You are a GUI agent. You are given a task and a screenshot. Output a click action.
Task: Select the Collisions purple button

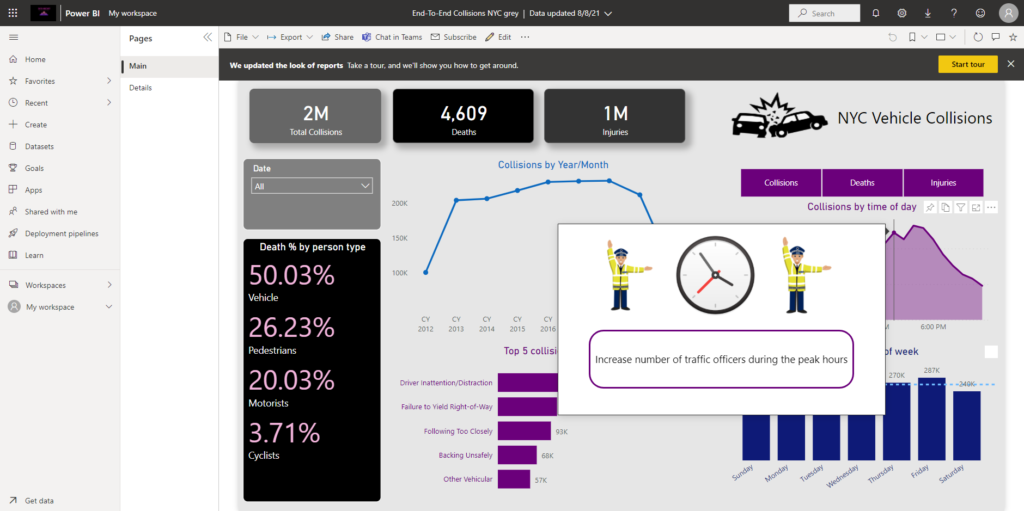pyautogui.click(x=781, y=183)
